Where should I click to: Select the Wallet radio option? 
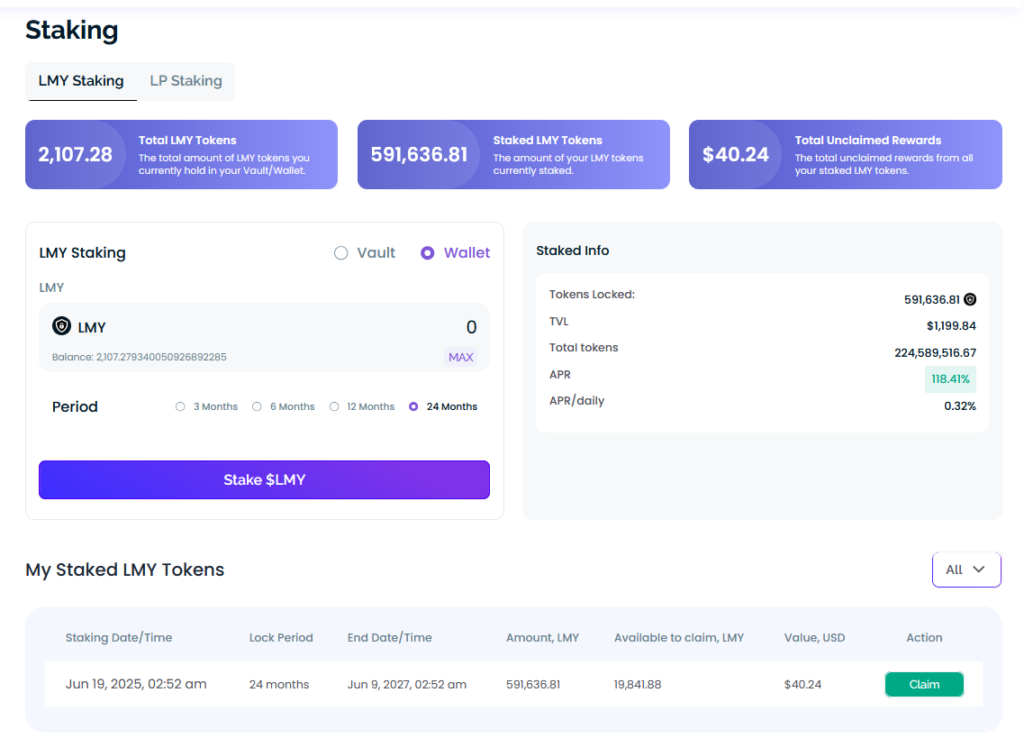pyautogui.click(x=428, y=253)
